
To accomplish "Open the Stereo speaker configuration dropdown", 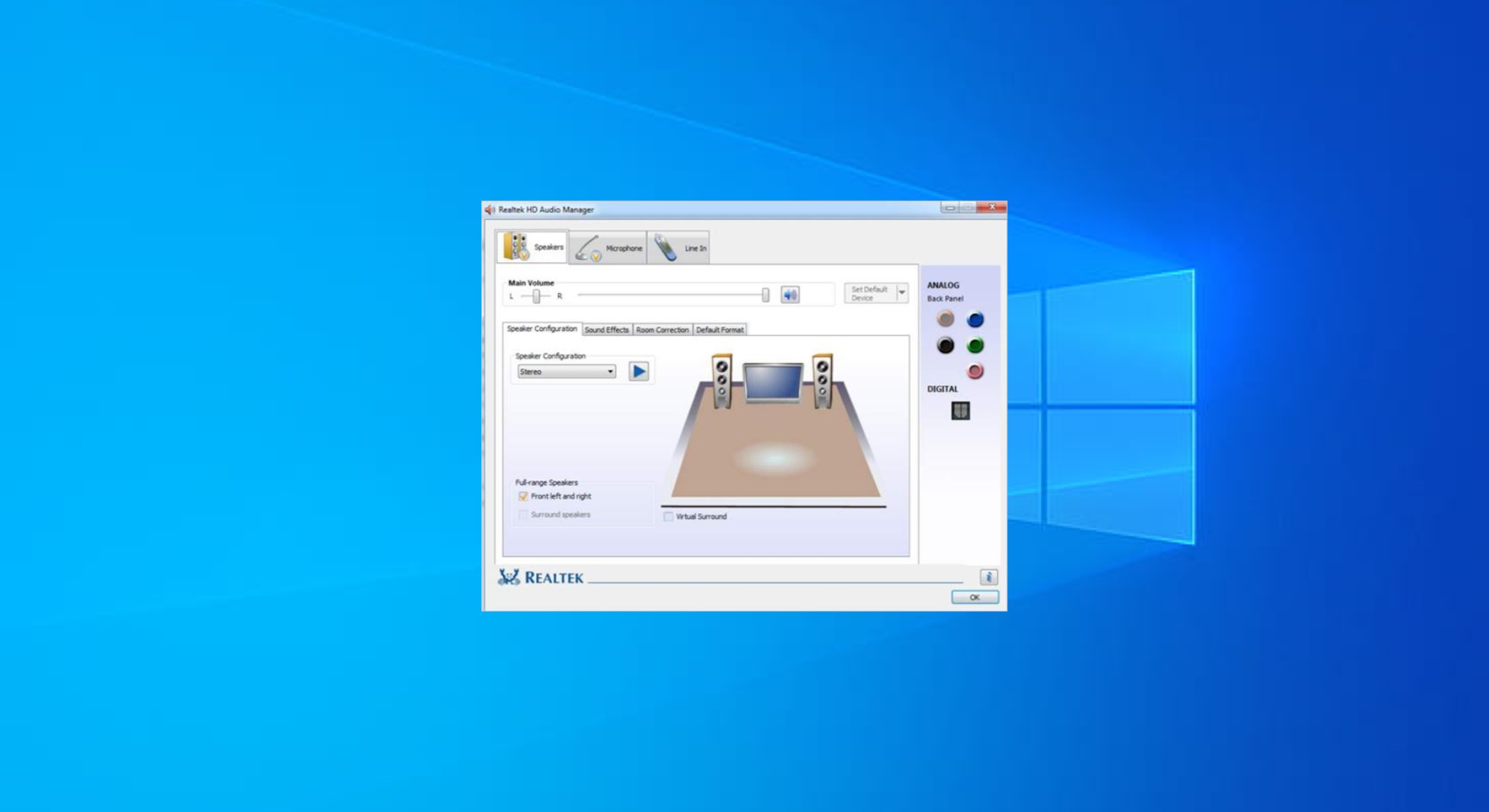I will point(566,371).
